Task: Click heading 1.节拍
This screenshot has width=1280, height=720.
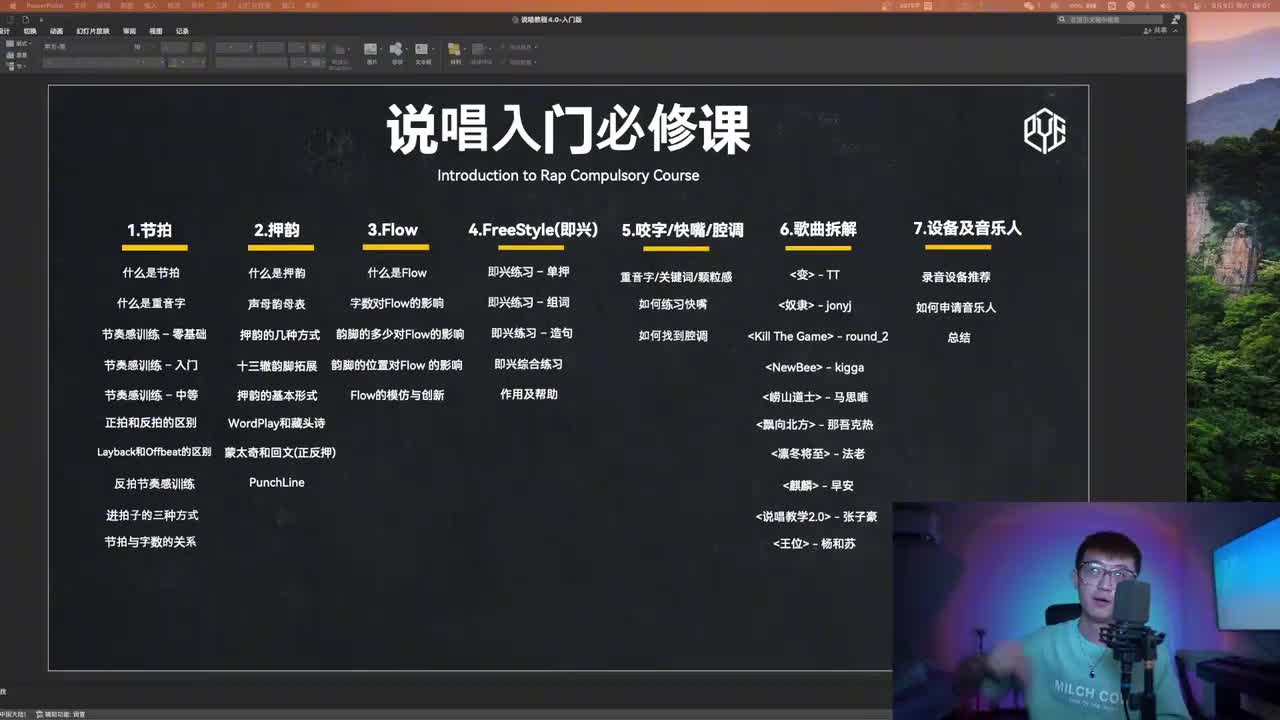Action: tap(149, 230)
